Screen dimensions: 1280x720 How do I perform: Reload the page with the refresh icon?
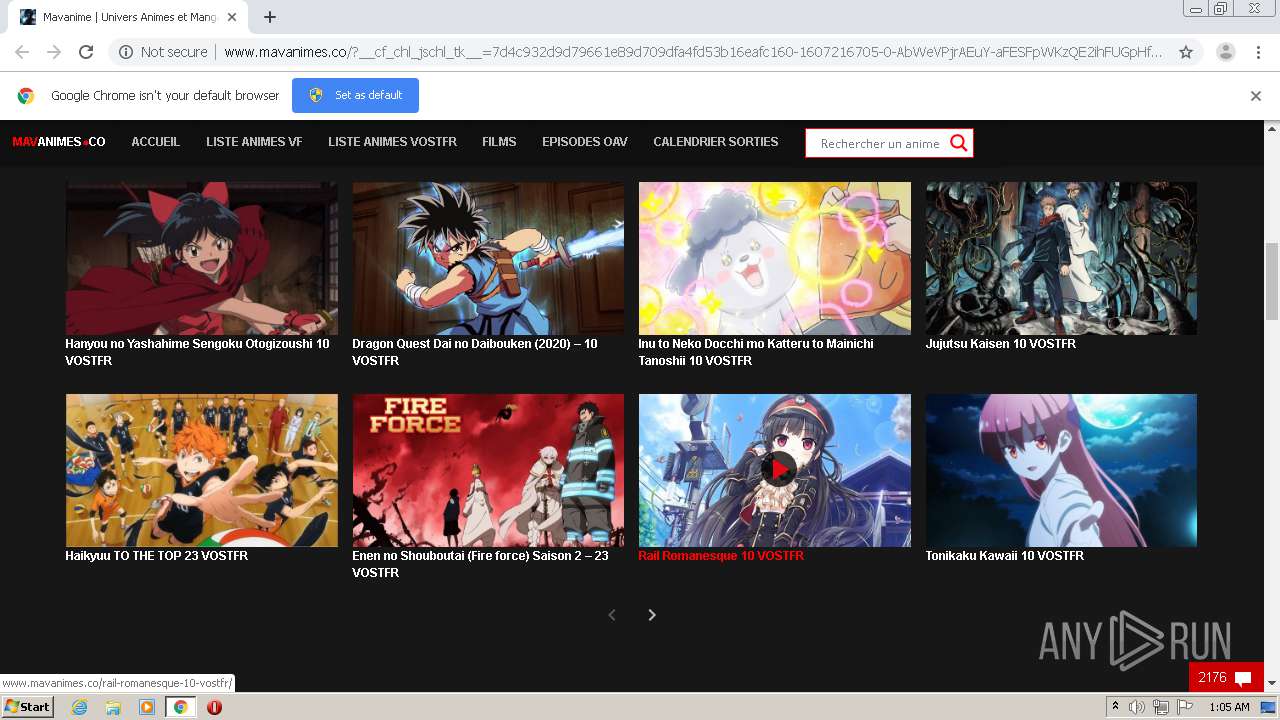point(86,52)
